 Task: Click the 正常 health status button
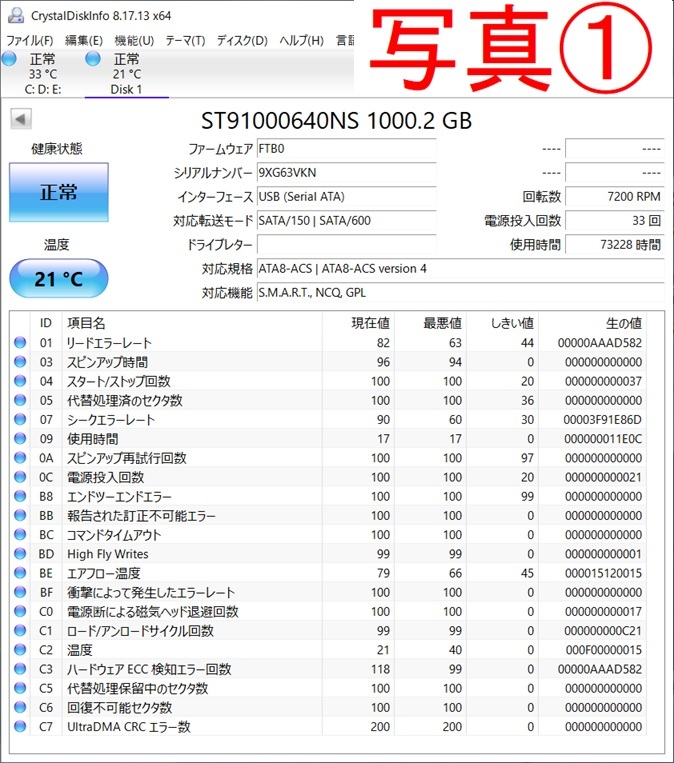point(59,192)
